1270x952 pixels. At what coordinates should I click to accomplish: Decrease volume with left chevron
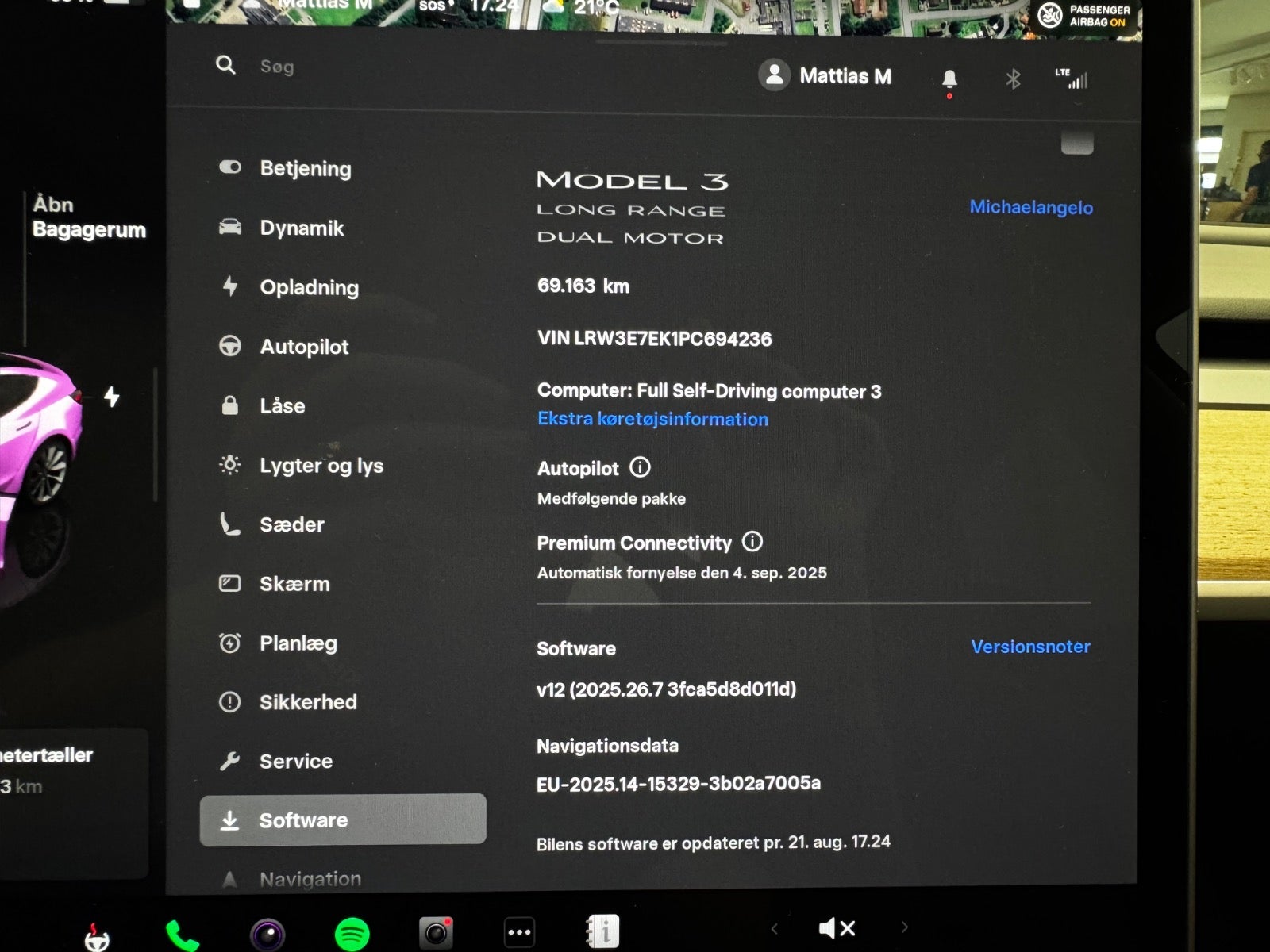[x=774, y=928]
